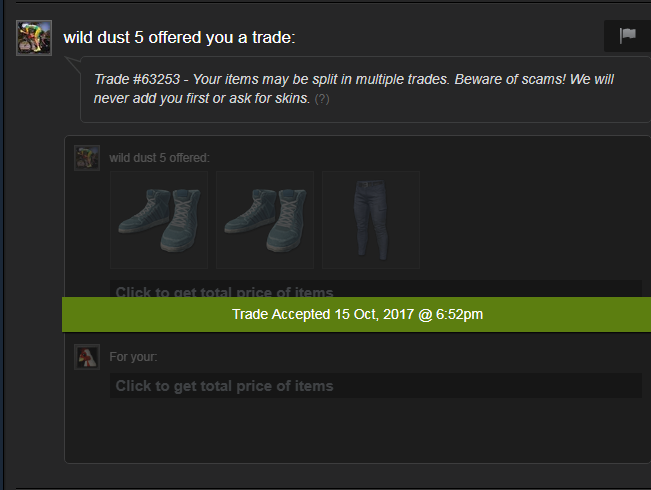Click the Trade #63253 message text
Screen dimensions: 651x490
354,89
